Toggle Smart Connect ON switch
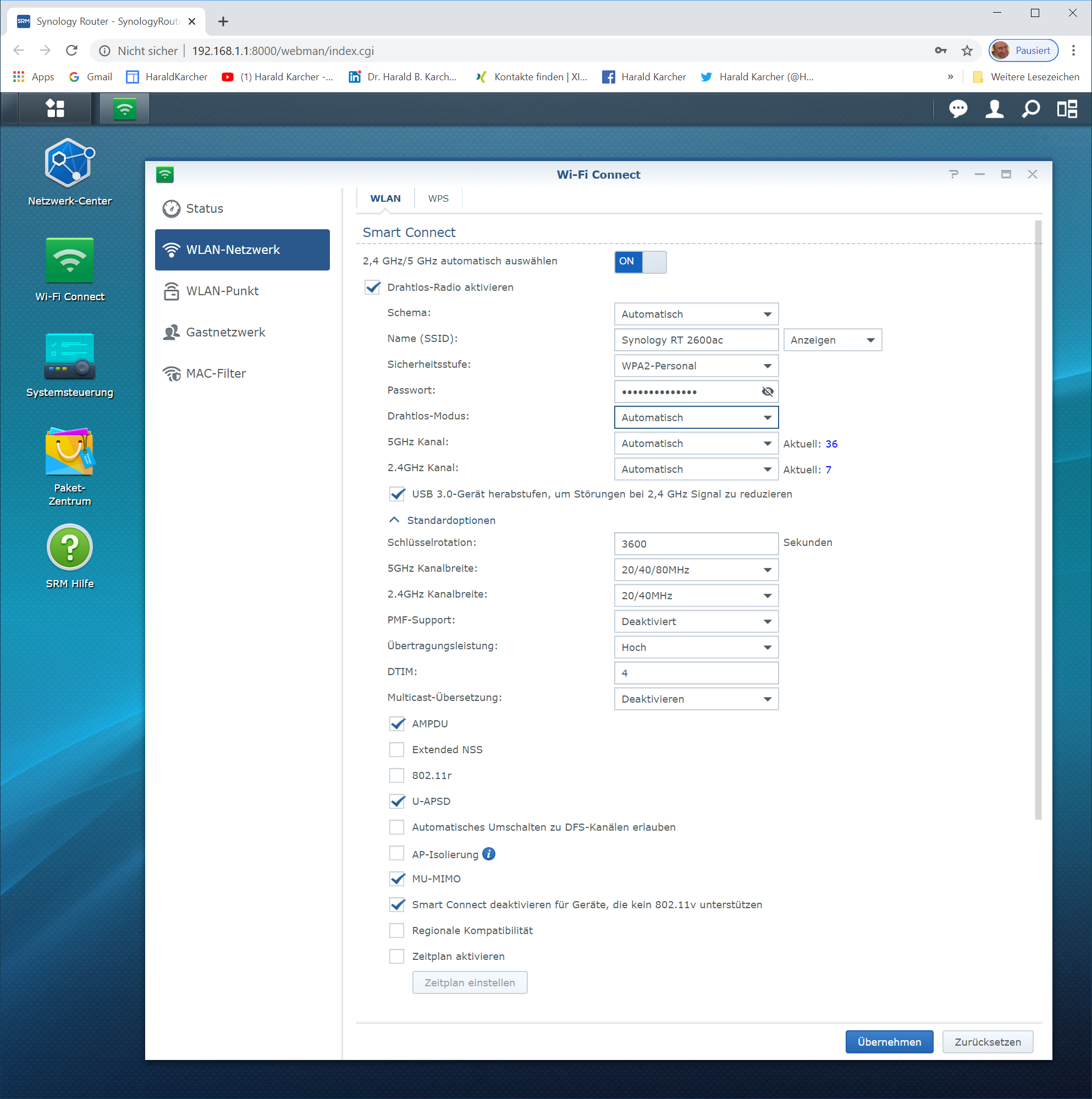Screen dimensions: 1092x1099 click(639, 262)
